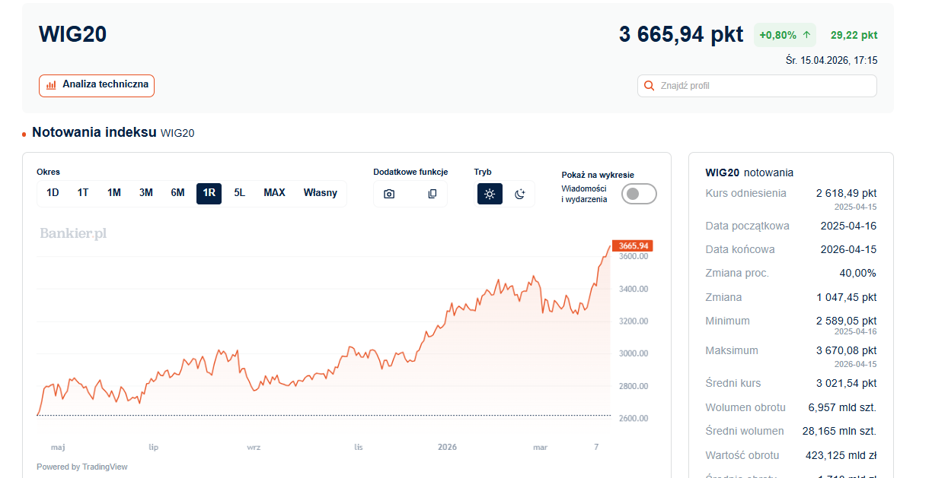Click the Powered by TradingView link
This screenshot has width=948, height=478.
click(x=82, y=467)
